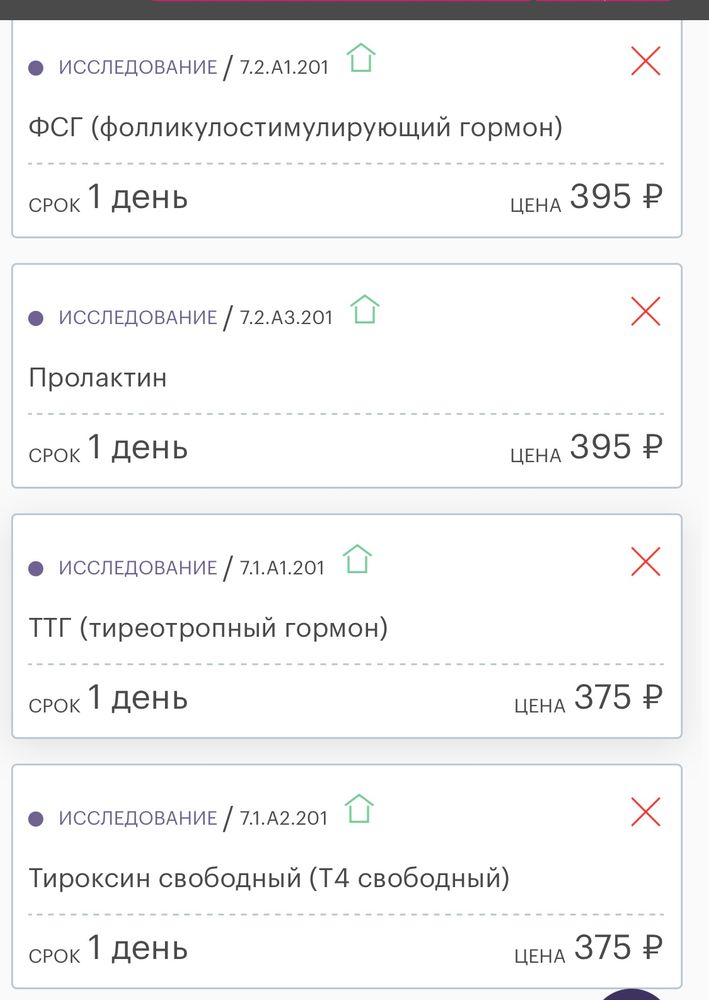Remove ТТГ via the red X icon

[x=645, y=562]
